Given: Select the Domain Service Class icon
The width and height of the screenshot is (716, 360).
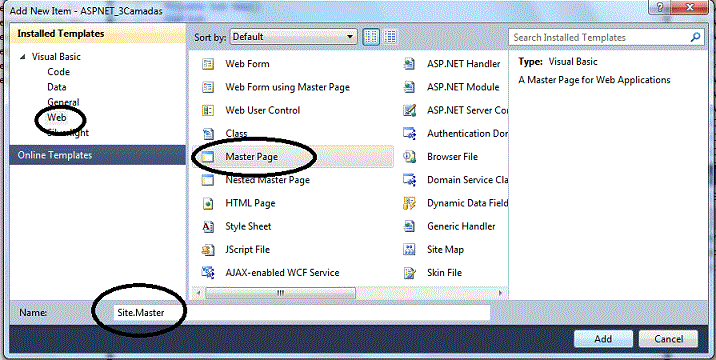Looking at the screenshot, I should pyautogui.click(x=410, y=180).
